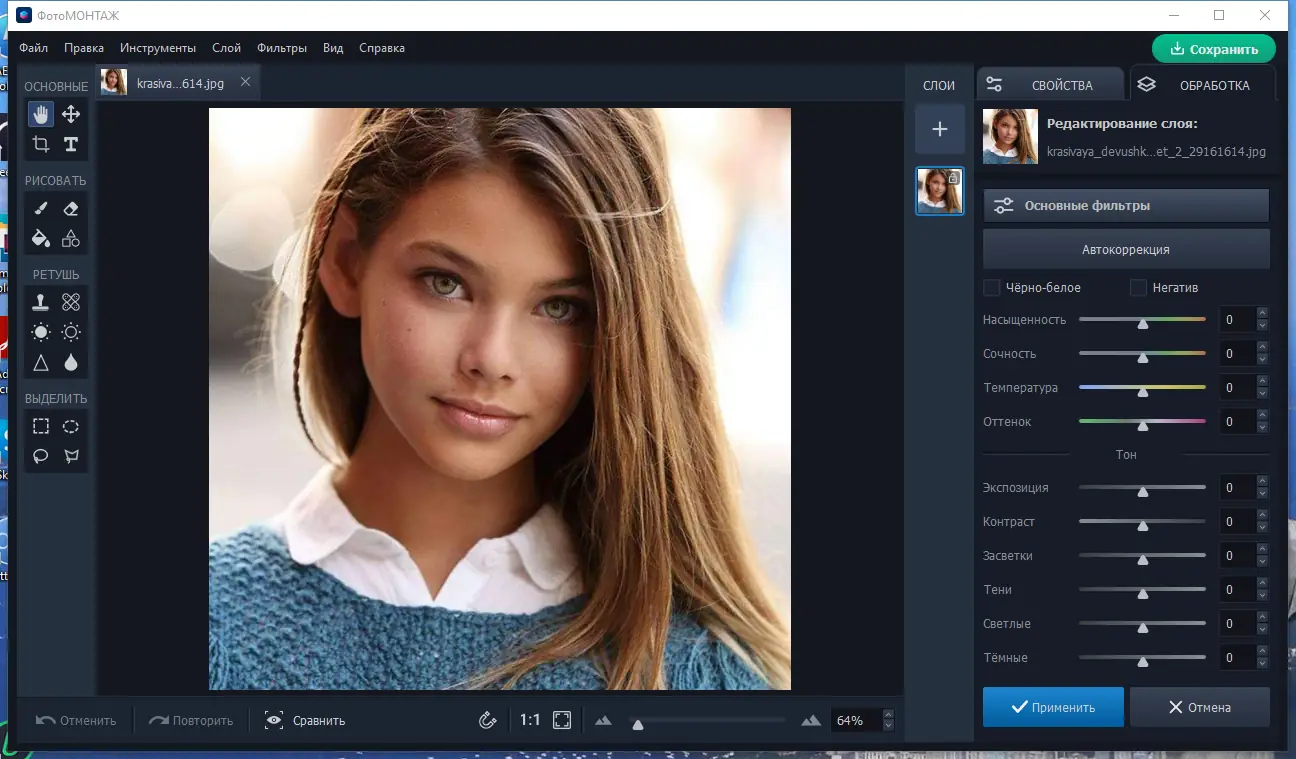Viewport: 1296px width, 759px height.
Task: Add a new layer with plus button
Action: [x=940, y=129]
